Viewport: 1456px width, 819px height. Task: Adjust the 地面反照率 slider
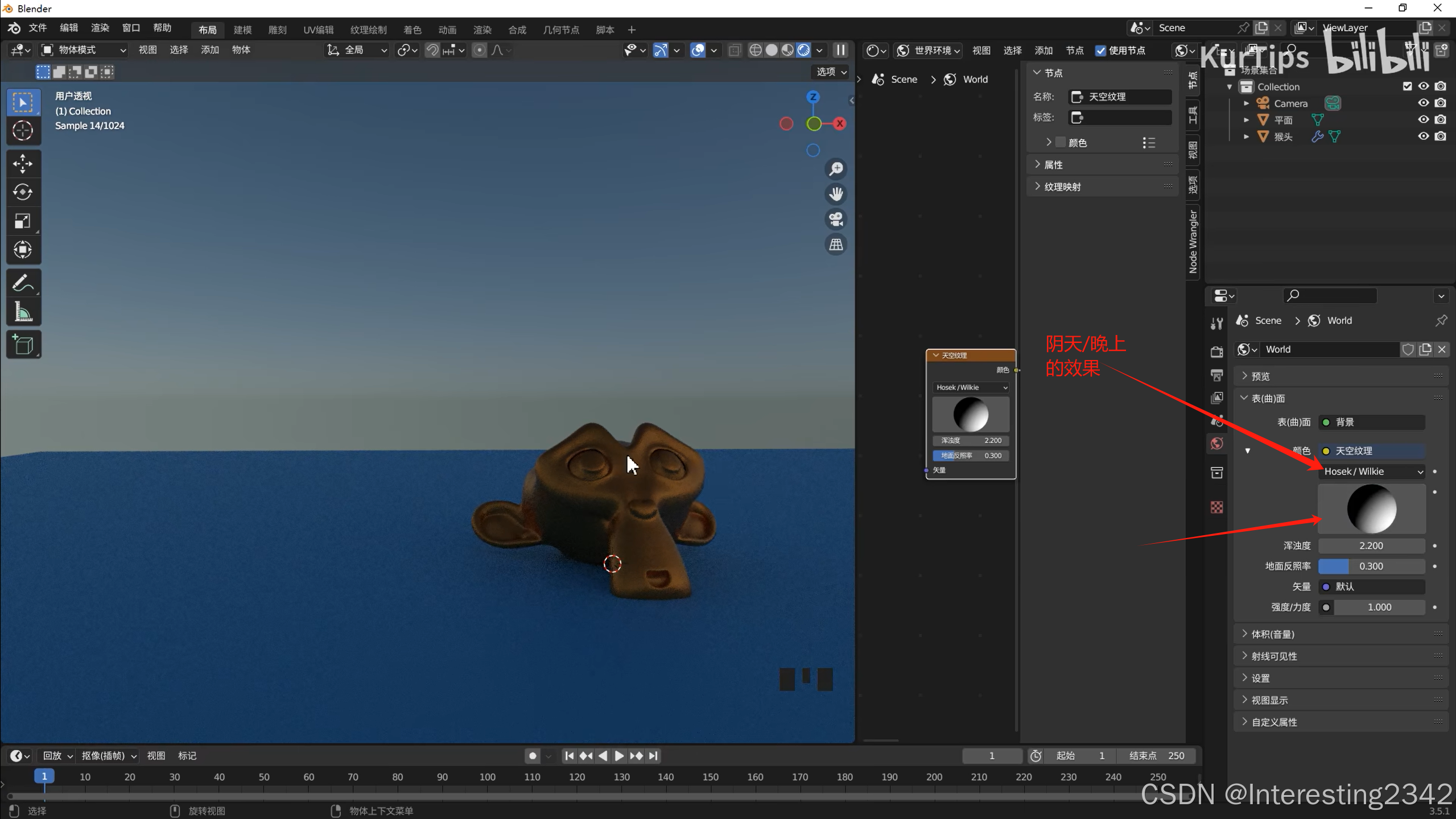click(x=1371, y=566)
